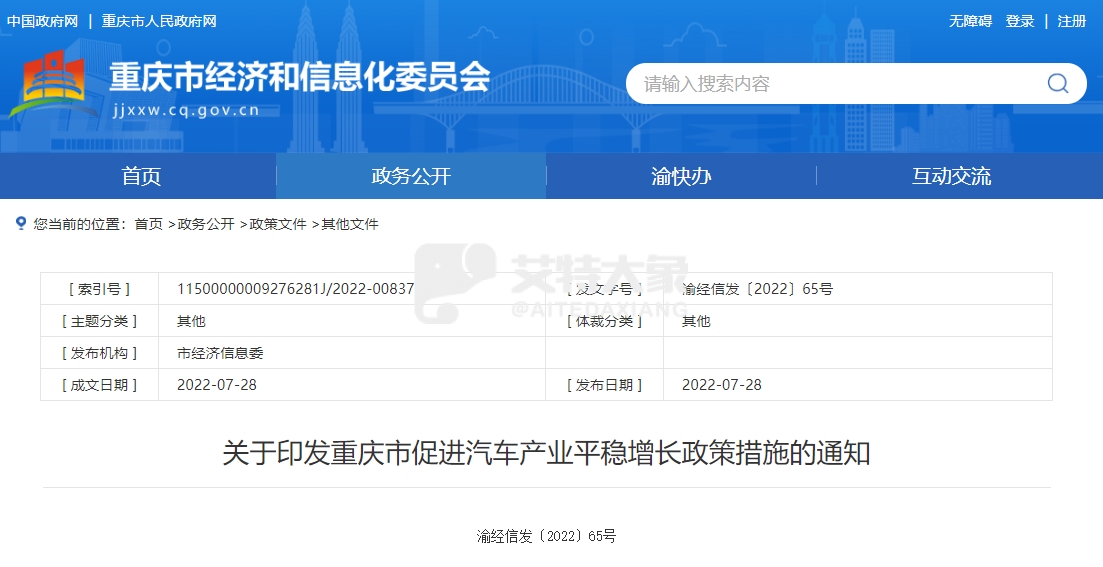Click the 登录 login link
The image size is (1103, 567).
click(1020, 21)
